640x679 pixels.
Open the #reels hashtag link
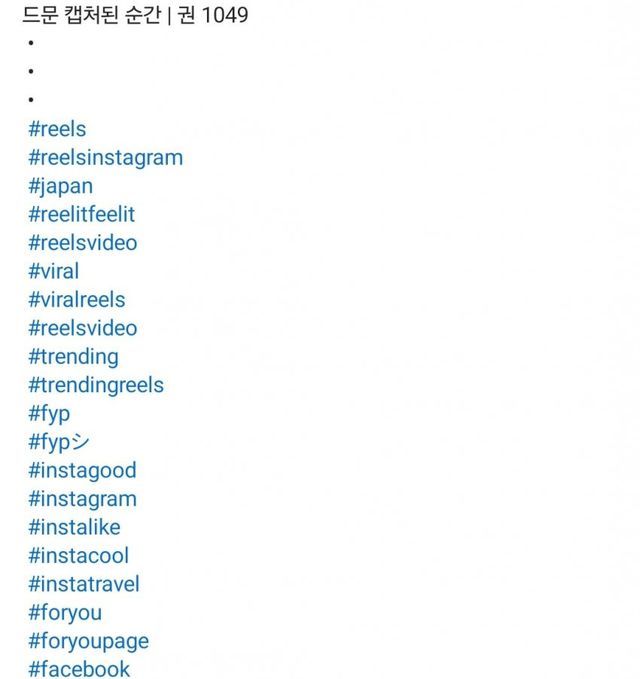click(57, 129)
